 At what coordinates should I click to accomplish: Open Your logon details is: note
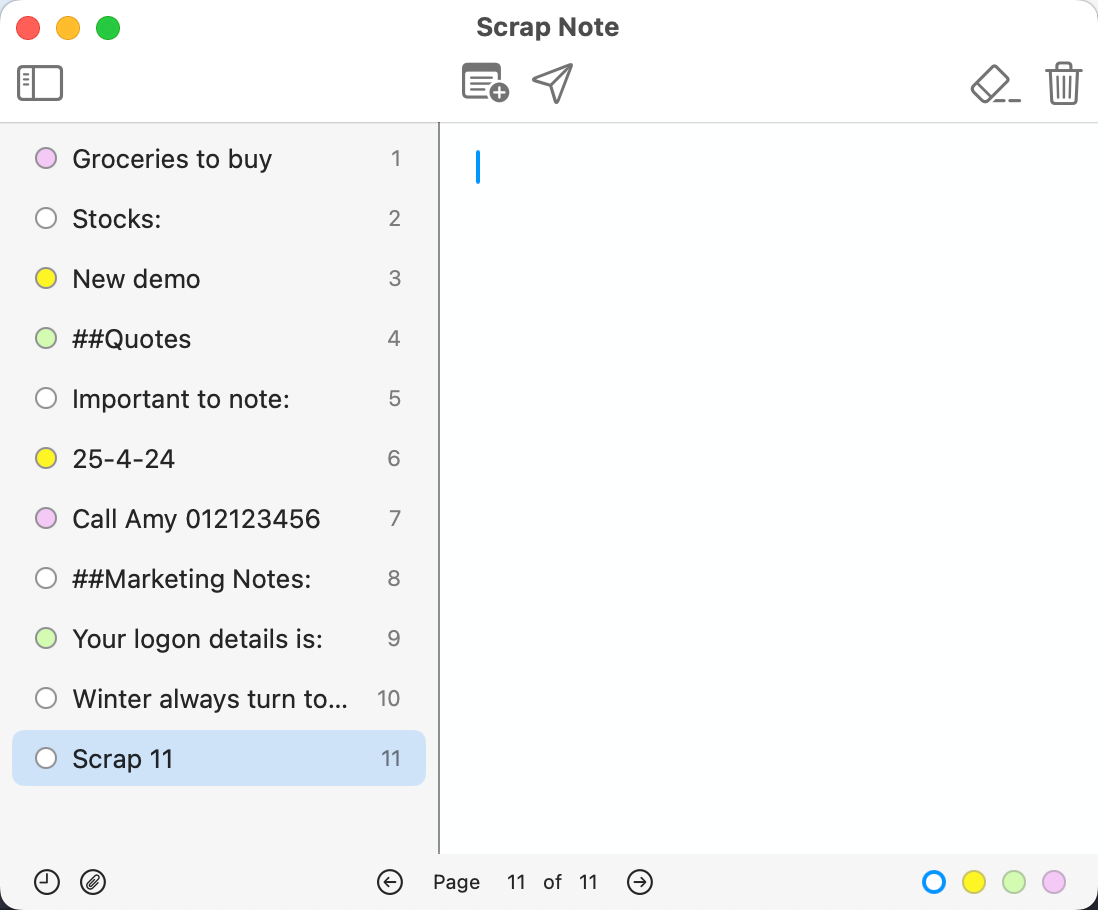pos(197,639)
